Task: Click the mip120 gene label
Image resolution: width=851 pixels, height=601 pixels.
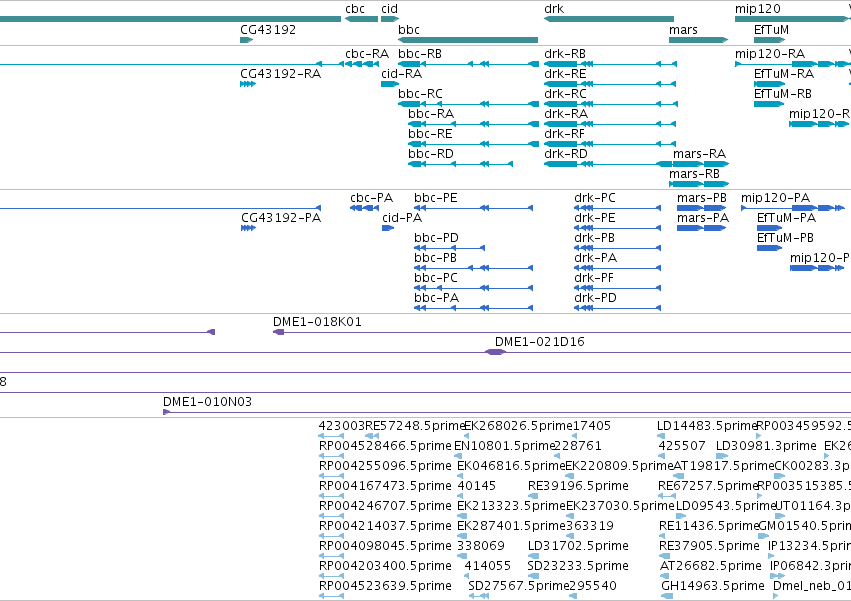Action: [x=758, y=9]
